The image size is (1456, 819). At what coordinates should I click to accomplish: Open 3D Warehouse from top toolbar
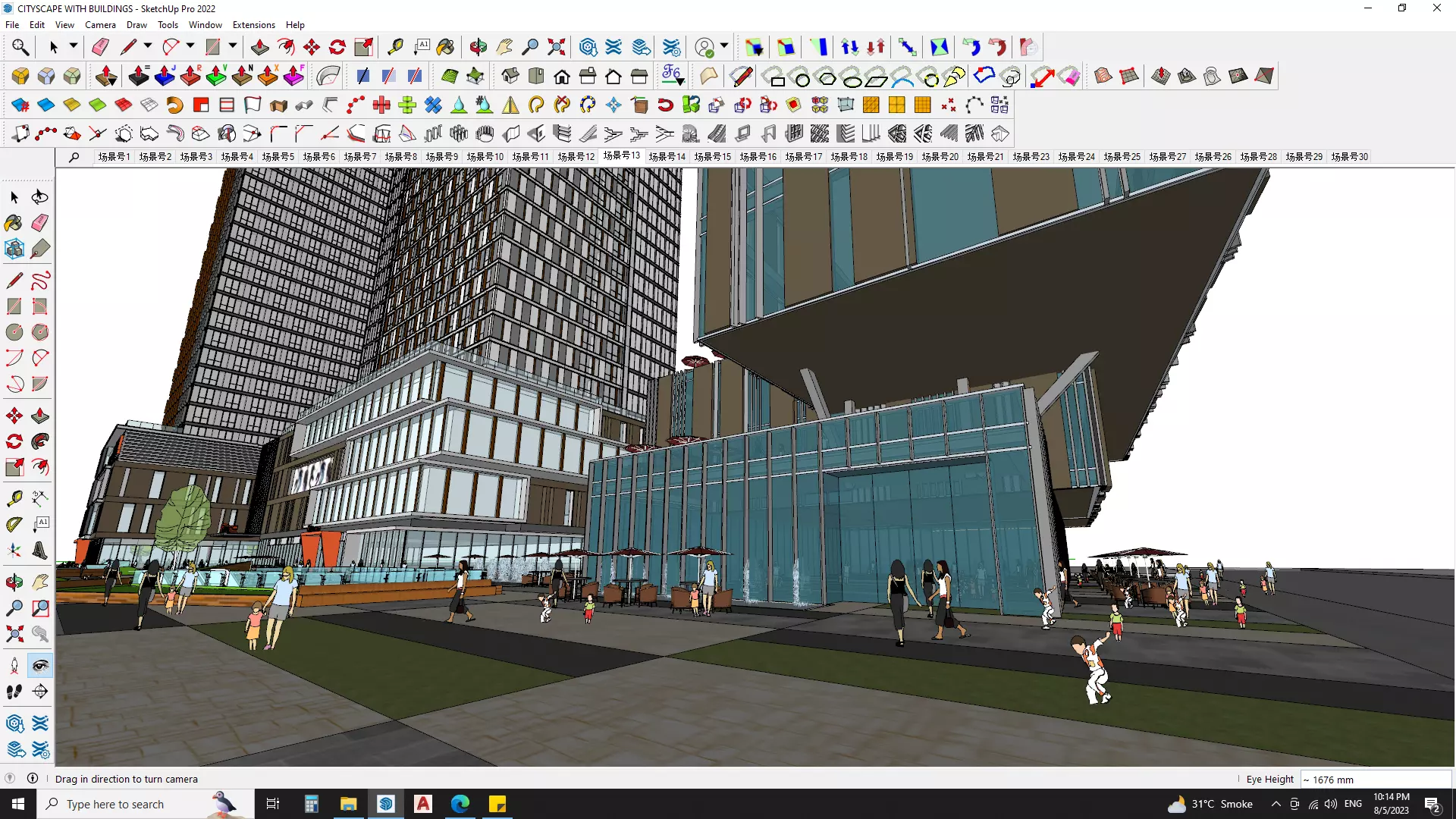(x=588, y=47)
